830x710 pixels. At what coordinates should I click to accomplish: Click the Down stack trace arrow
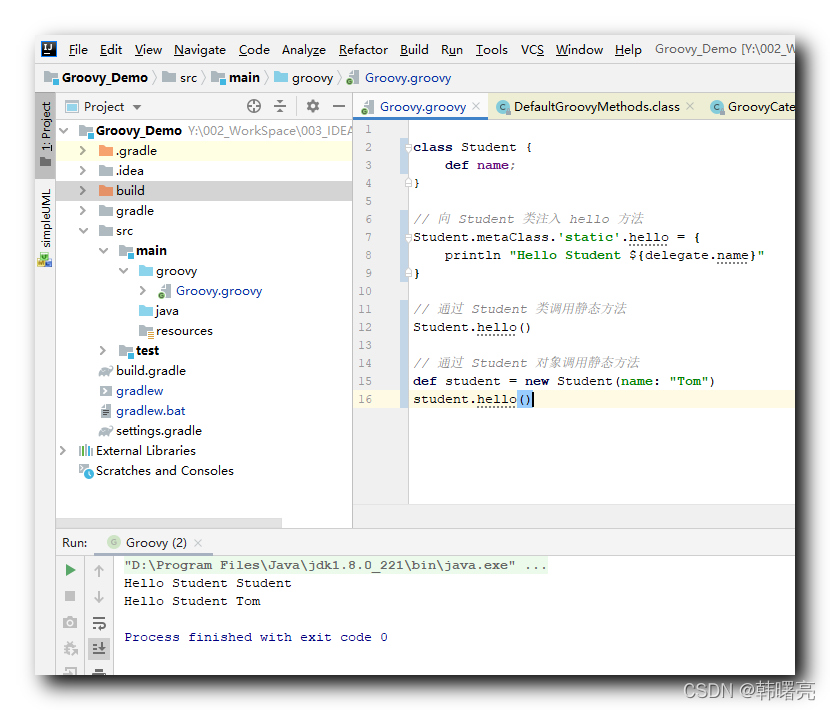99,597
